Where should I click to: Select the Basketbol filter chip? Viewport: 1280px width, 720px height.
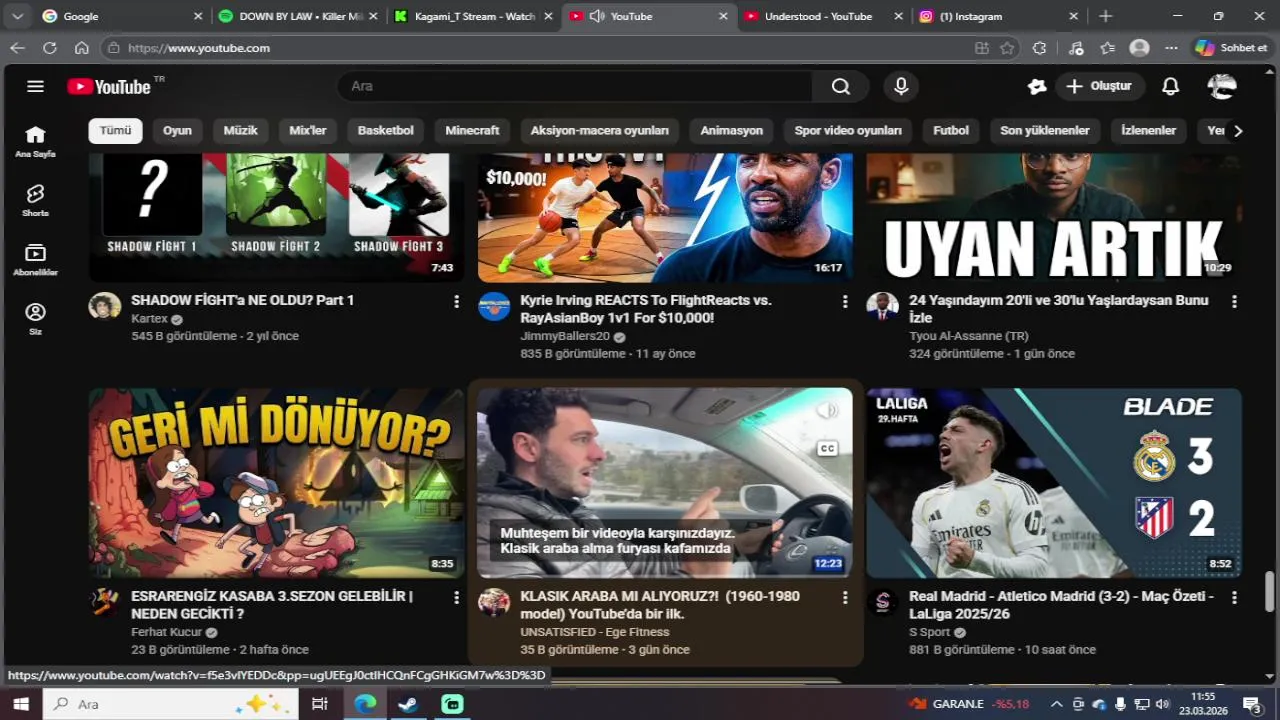click(385, 131)
